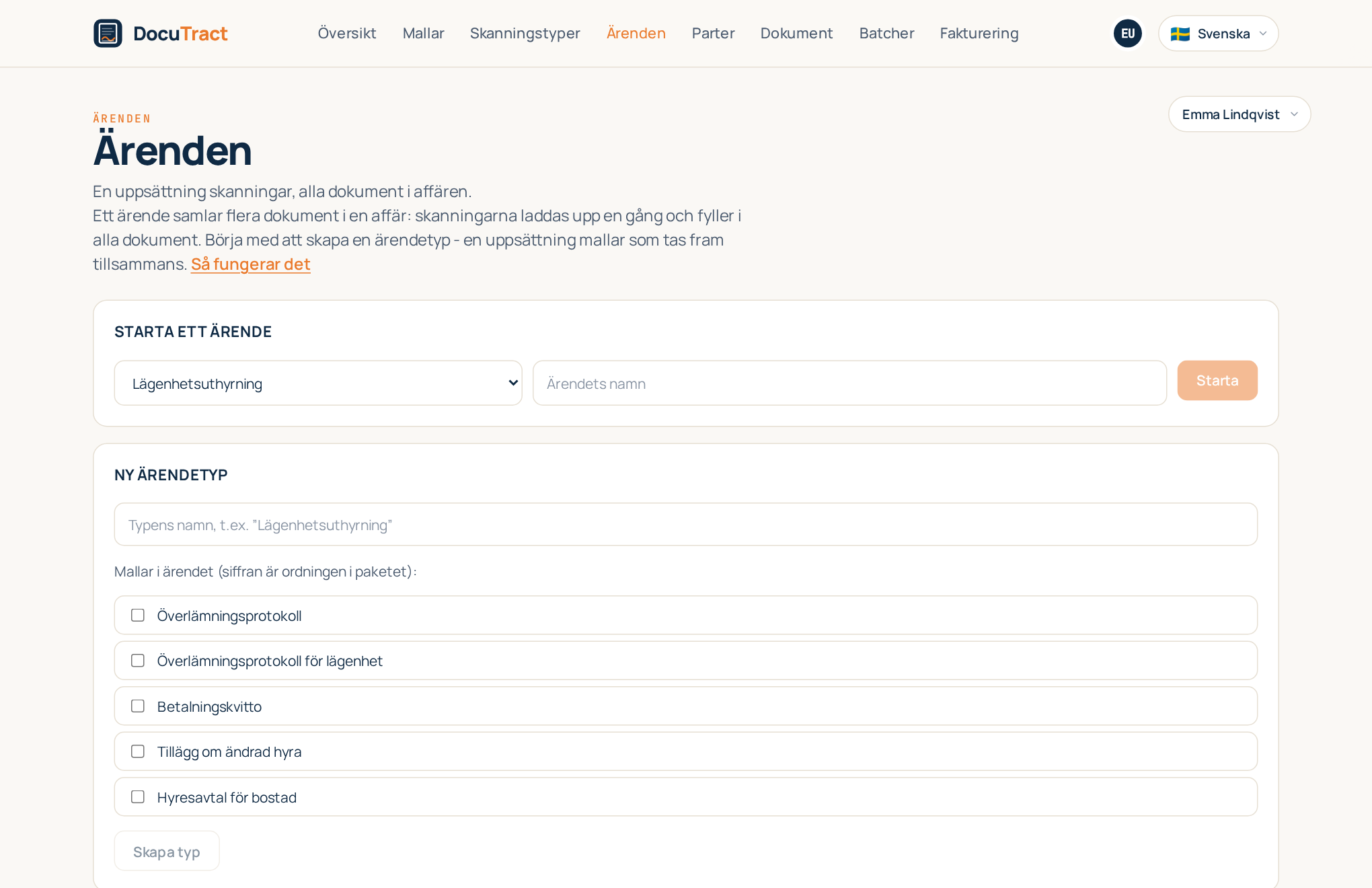Image resolution: width=1372 pixels, height=888 pixels.
Task: Select the Hyresavtal för bostad checkbox
Action: [138, 797]
